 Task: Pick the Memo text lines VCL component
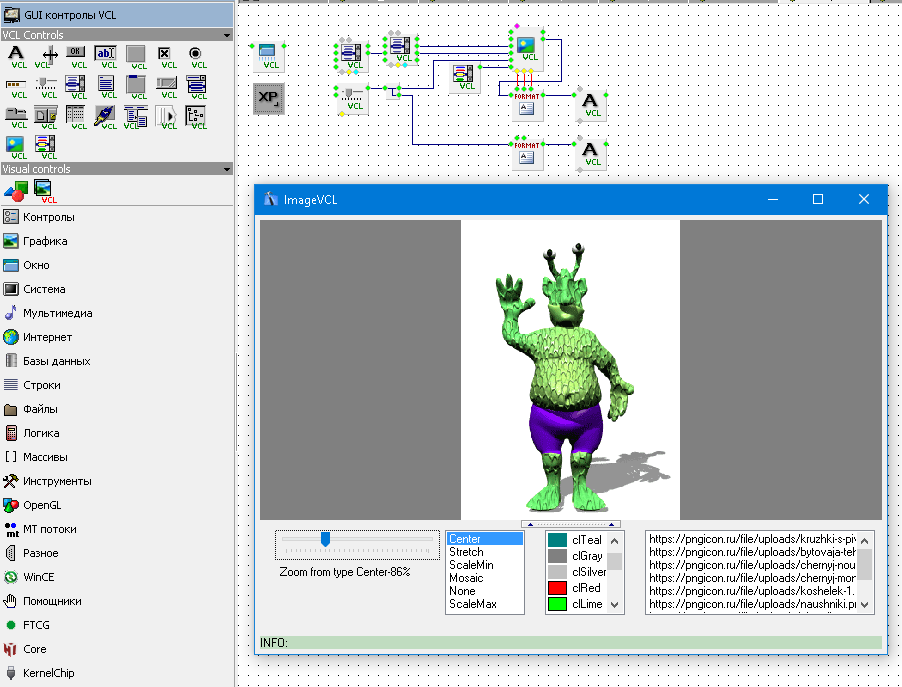click(106, 87)
